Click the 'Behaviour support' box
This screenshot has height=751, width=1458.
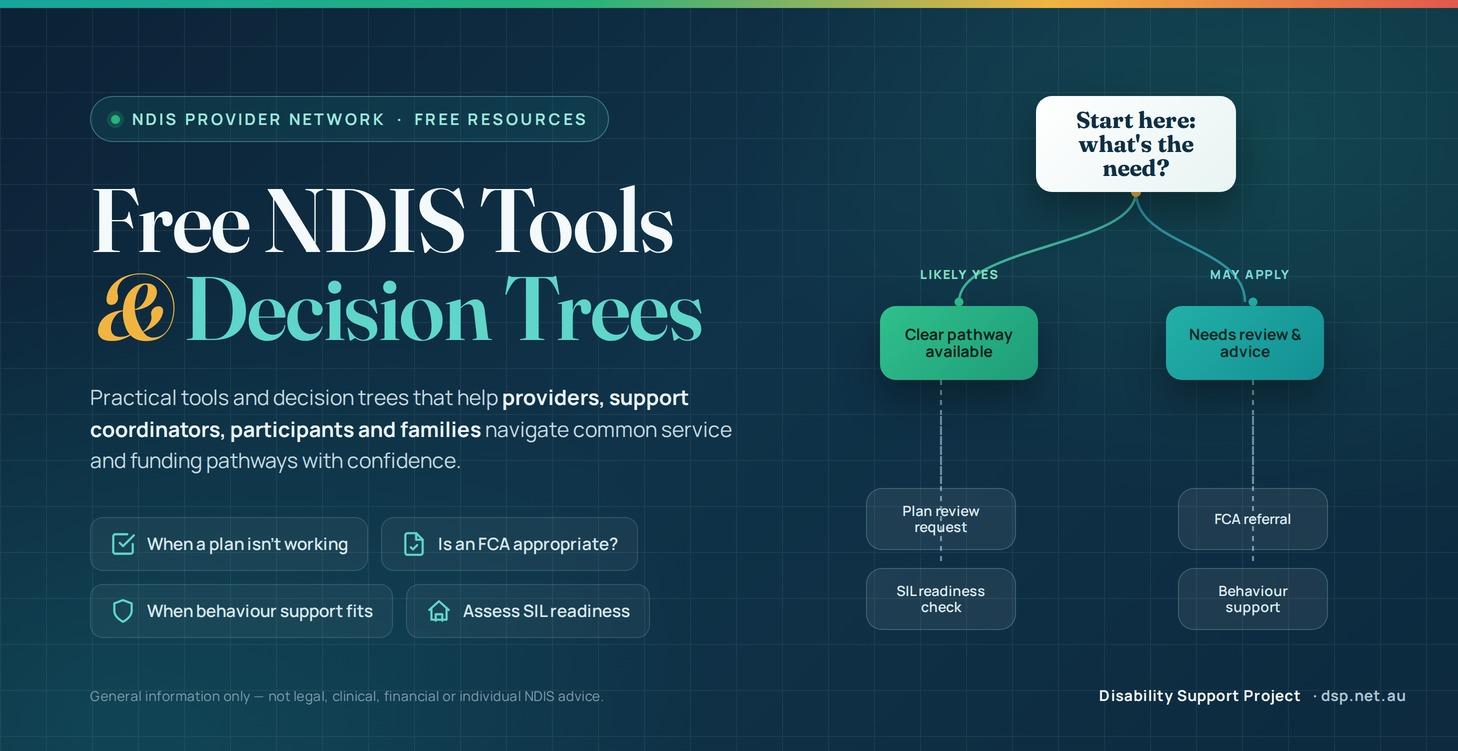(1253, 599)
